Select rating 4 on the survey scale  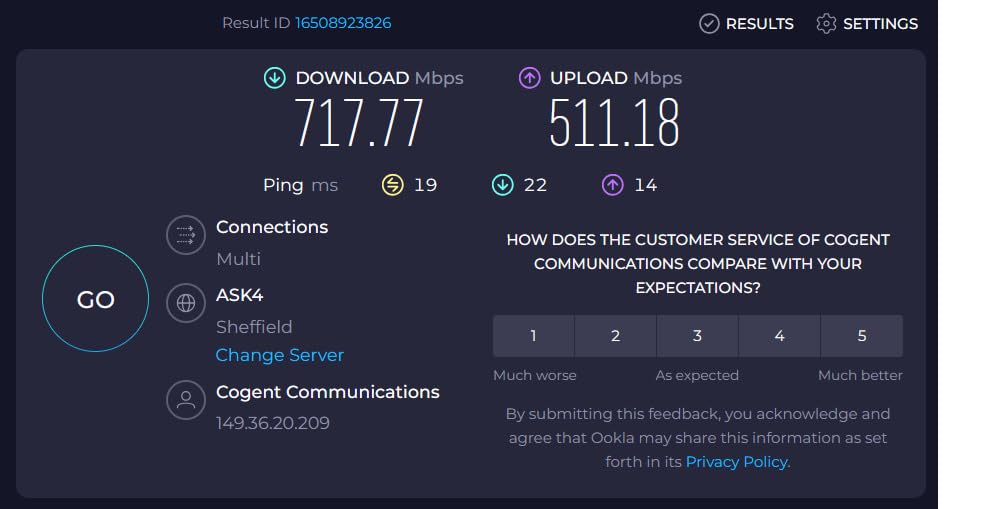coord(779,336)
